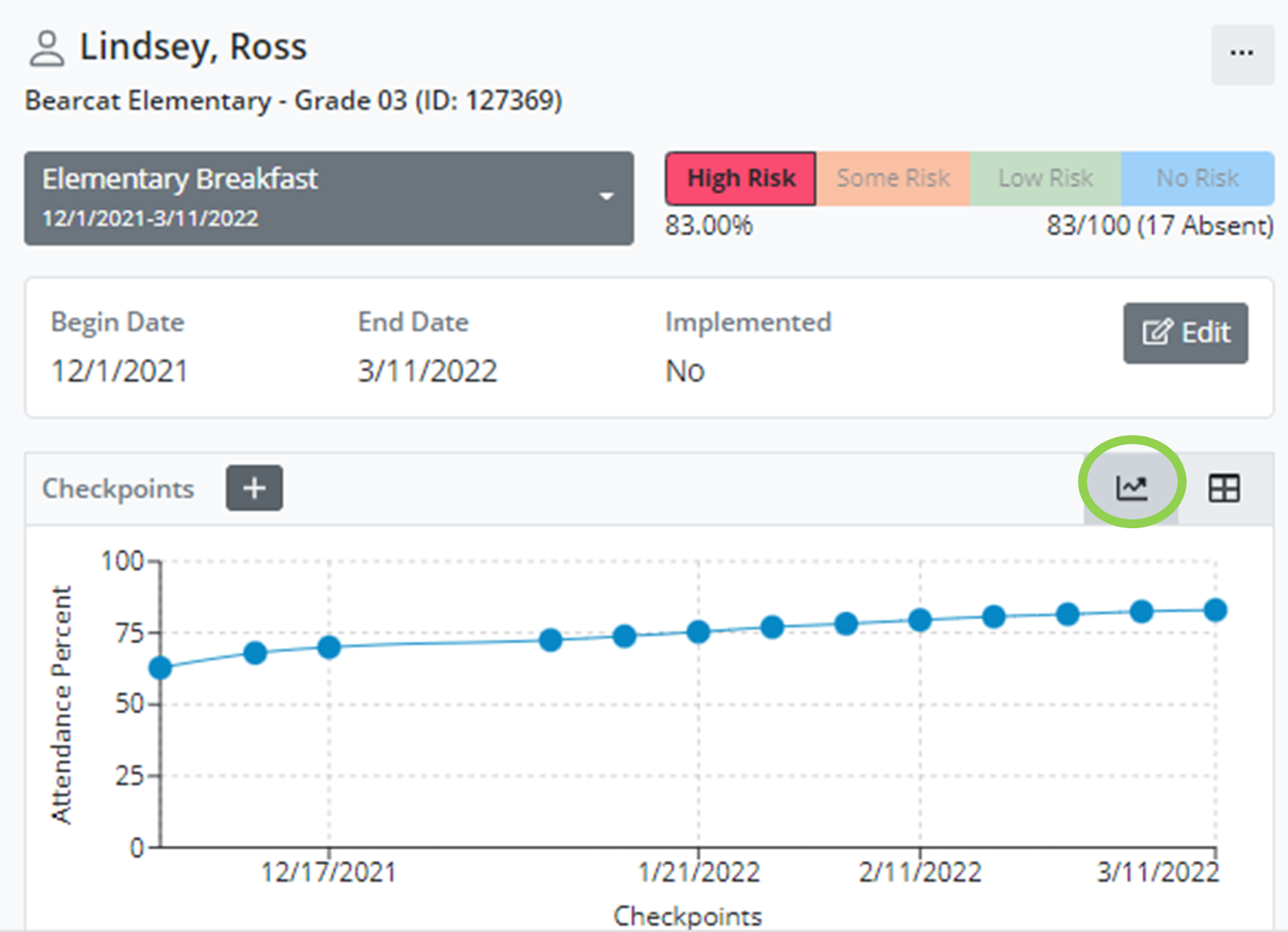Click the 12/17/2021 checkpoint data point
This screenshot has height=932, width=1288.
point(328,647)
